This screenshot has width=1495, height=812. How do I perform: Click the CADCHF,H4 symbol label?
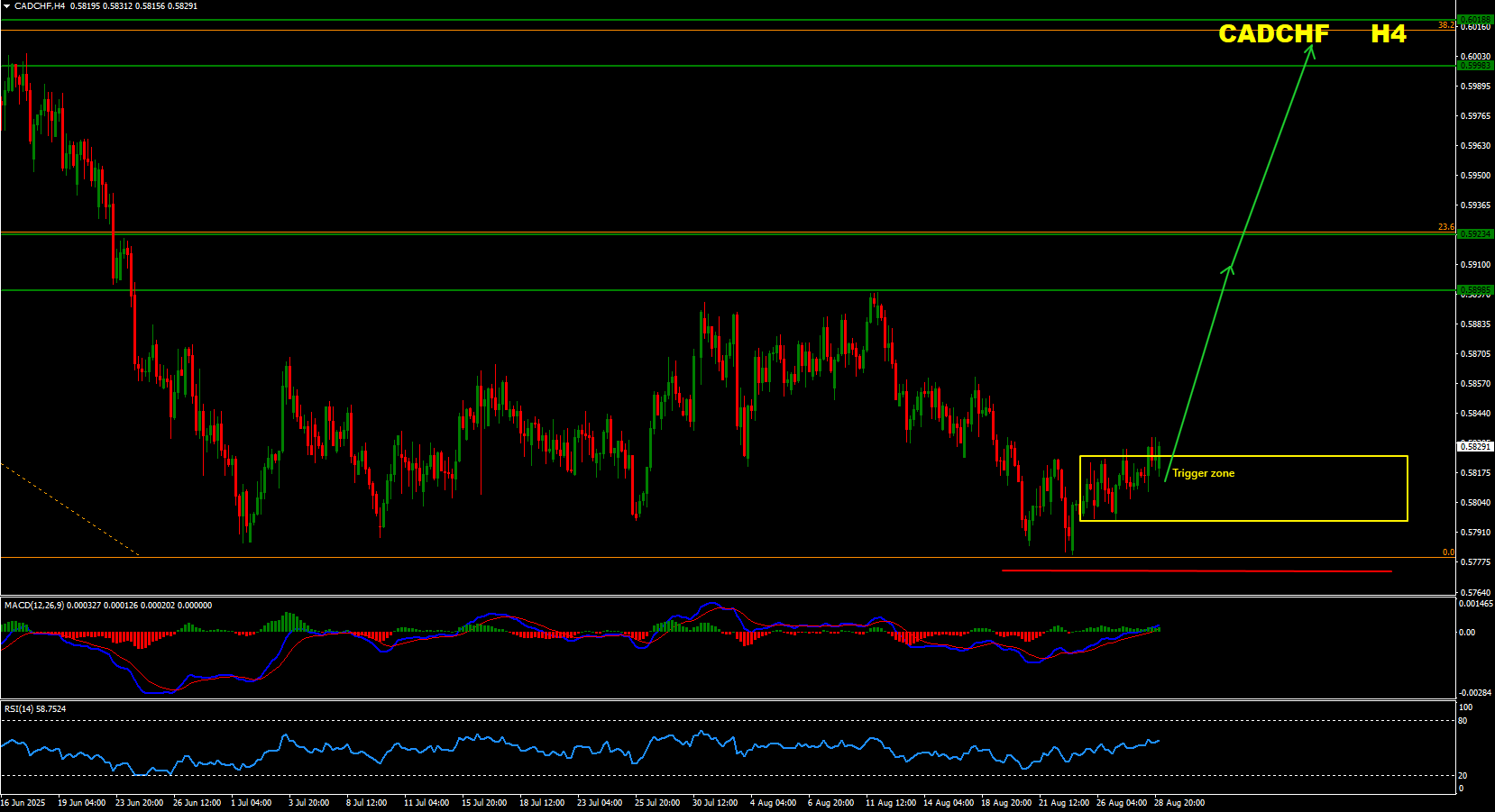(40, 6)
